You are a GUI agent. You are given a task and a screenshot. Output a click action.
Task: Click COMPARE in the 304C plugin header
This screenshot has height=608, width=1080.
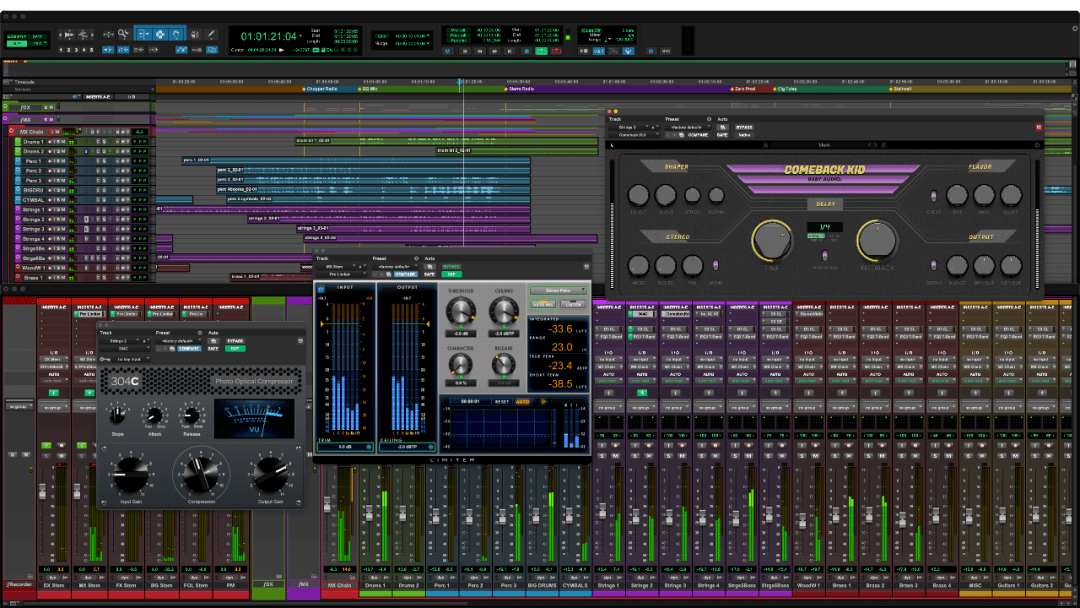[188, 348]
